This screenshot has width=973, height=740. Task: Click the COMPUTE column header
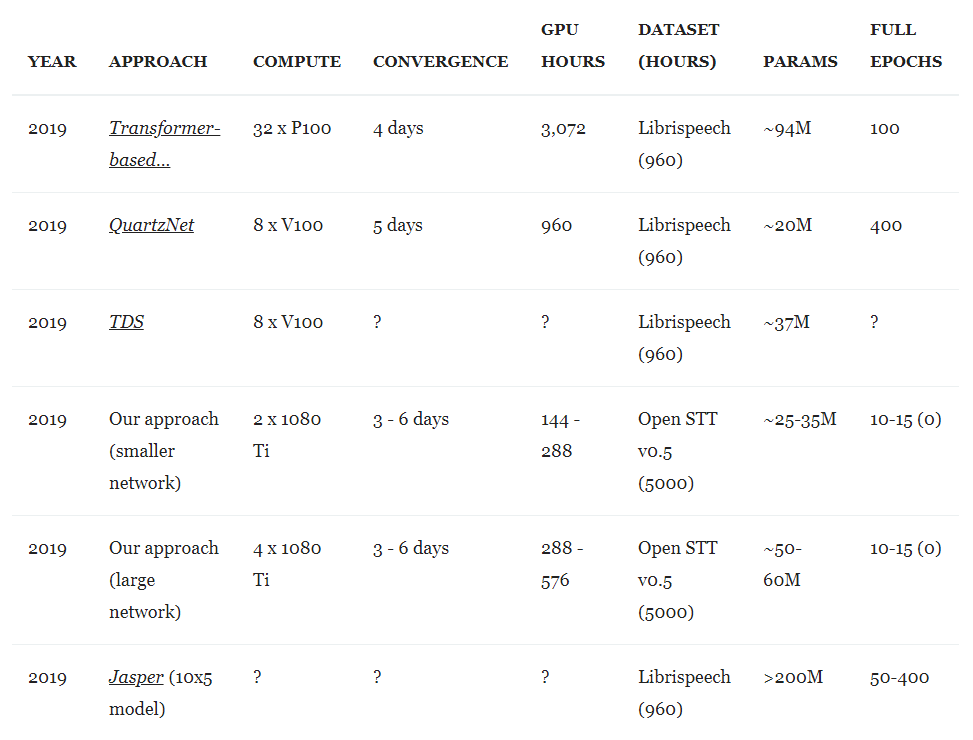[x=297, y=61]
